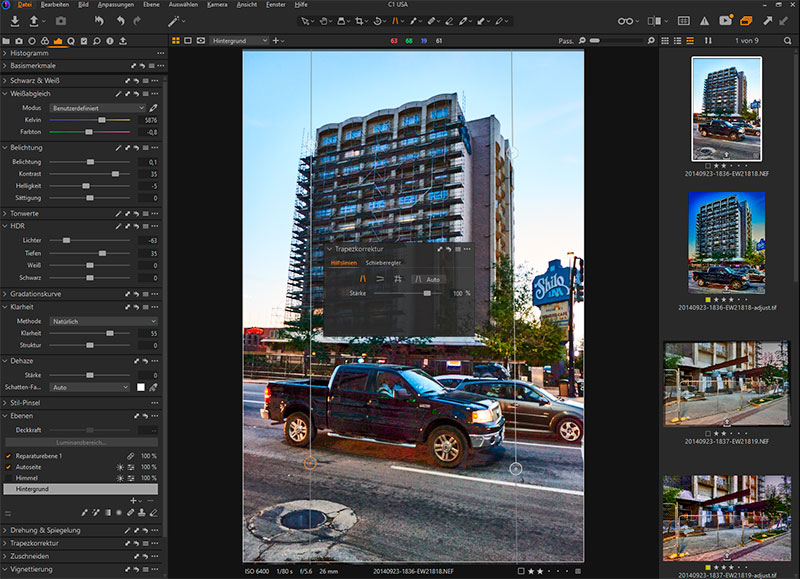Toggle the grid overlay icon
The height and width of the screenshot is (579, 800).
click(x=684, y=21)
